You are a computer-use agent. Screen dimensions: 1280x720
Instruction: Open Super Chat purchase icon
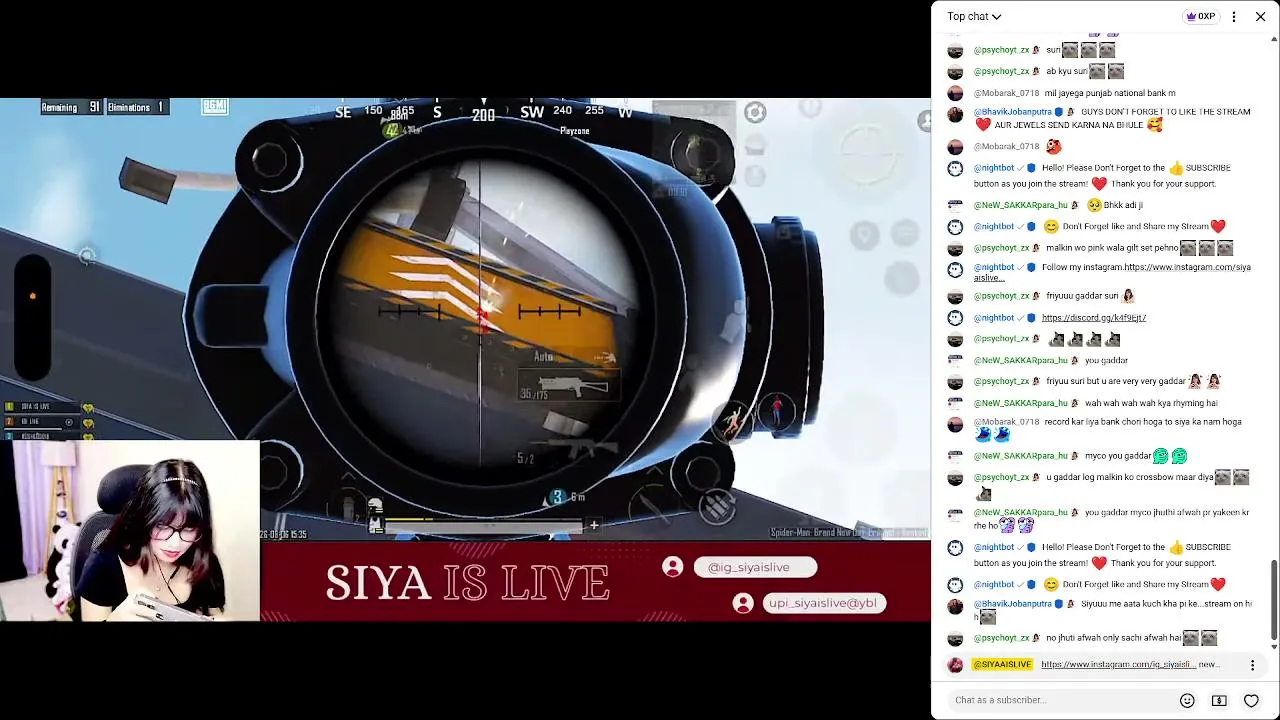pyautogui.click(x=1219, y=700)
